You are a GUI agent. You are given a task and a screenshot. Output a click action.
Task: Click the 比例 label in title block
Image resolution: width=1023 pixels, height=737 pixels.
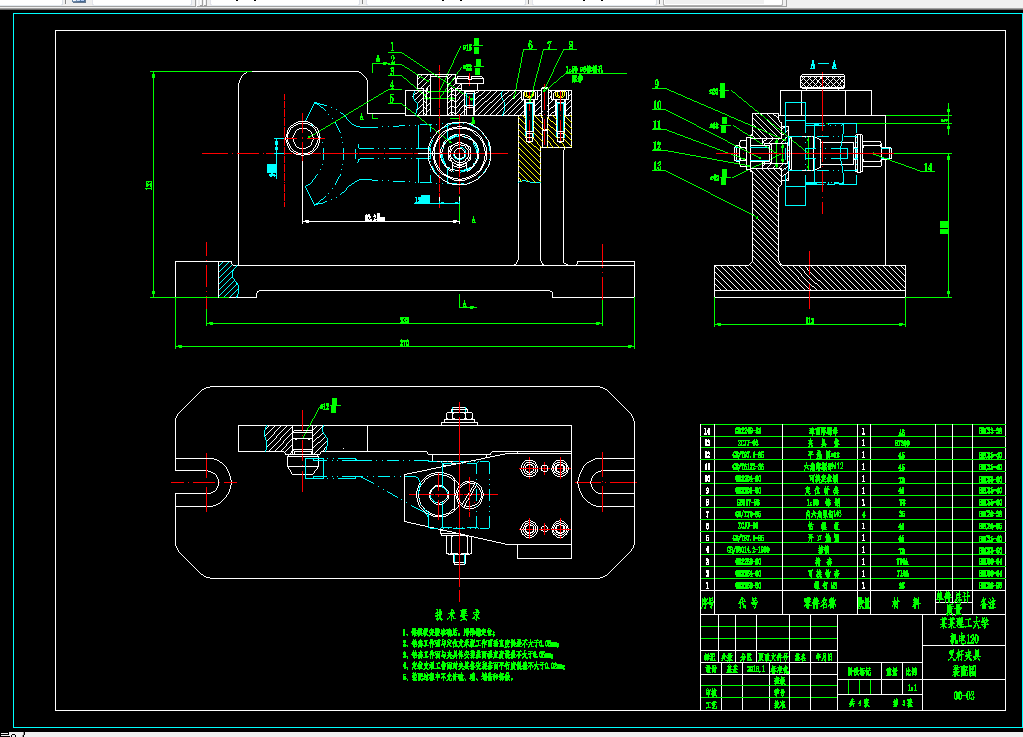point(911,672)
